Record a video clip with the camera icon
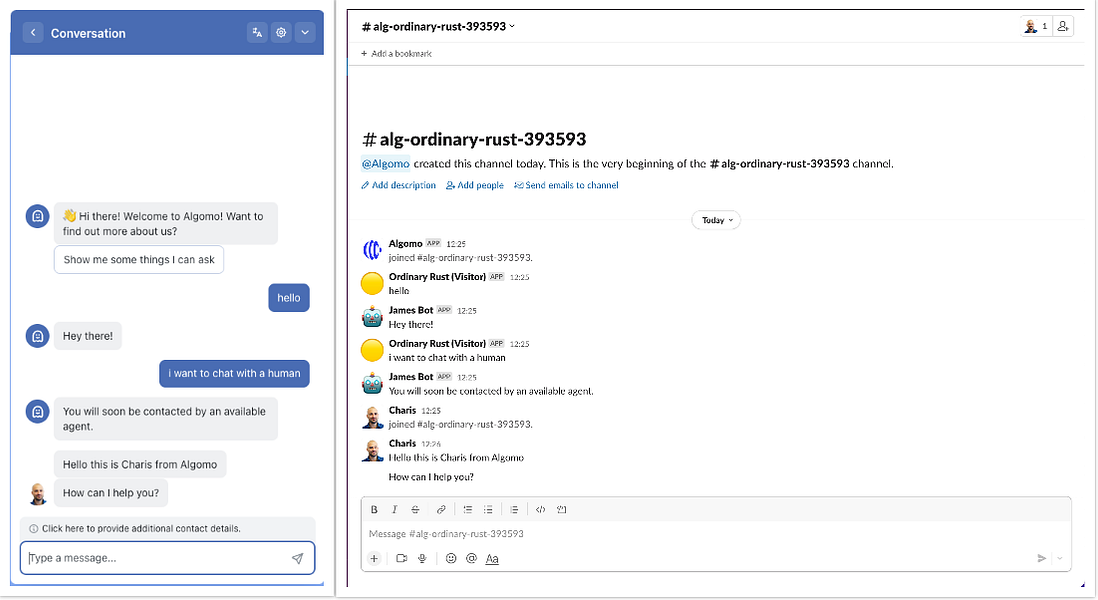Screen dimensions: 1098x600 (401, 559)
